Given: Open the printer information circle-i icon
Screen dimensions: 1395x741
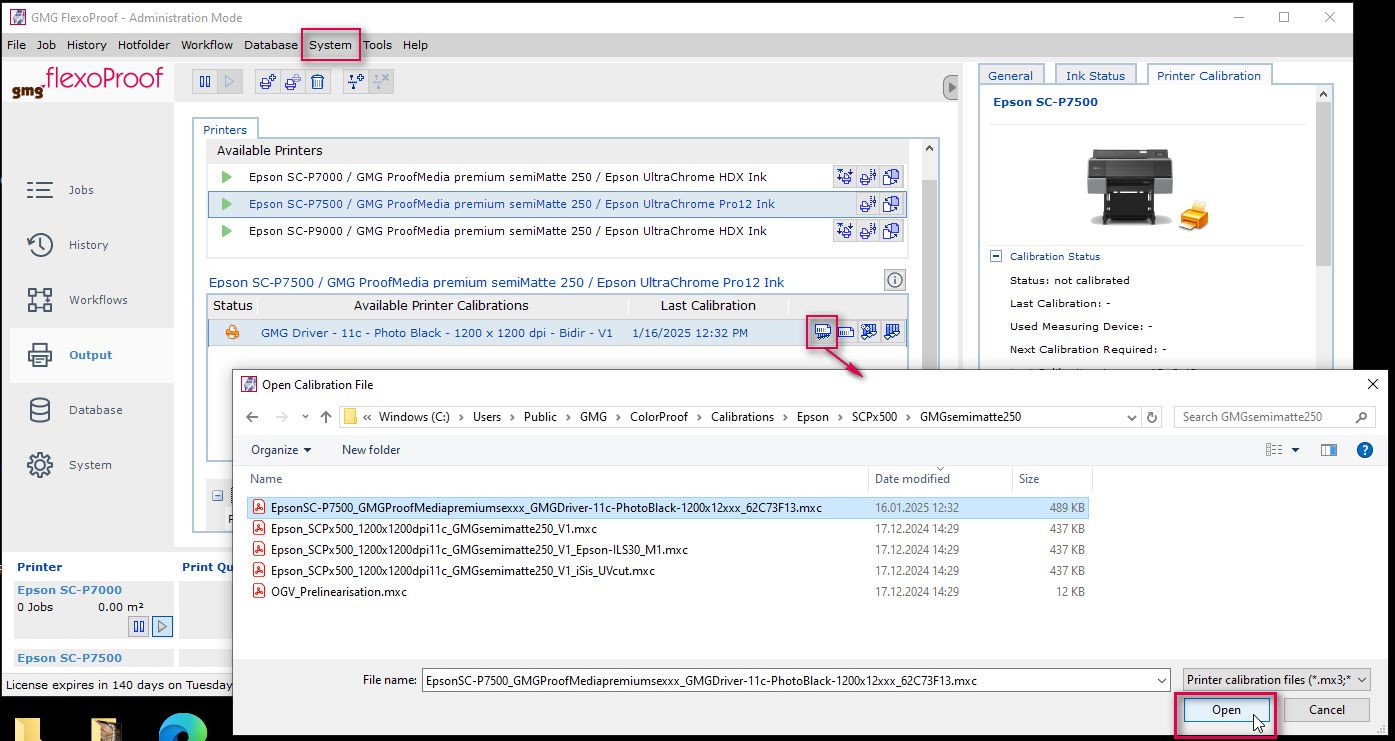Looking at the screenshot, I should (895, 280).
